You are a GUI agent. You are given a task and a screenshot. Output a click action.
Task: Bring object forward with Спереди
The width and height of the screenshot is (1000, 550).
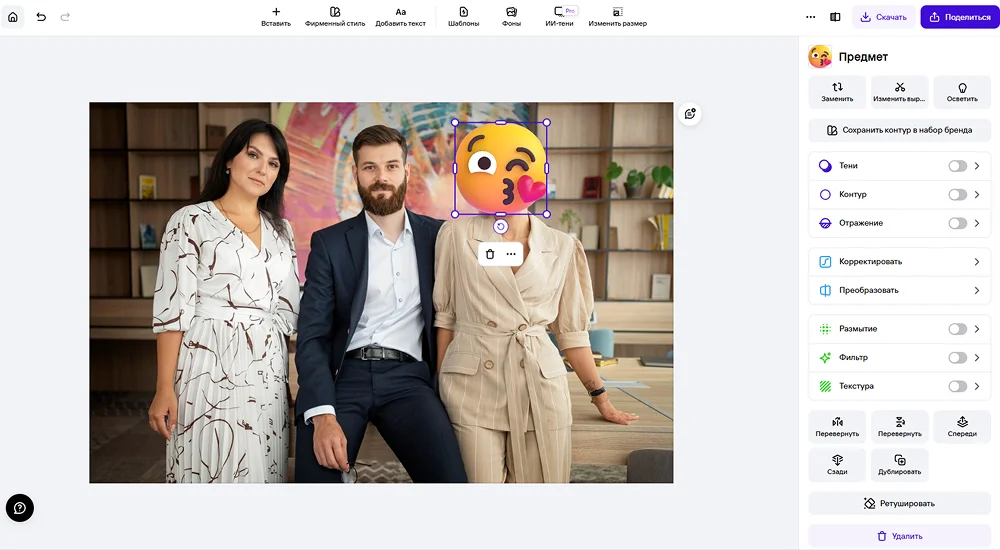(962, 427)
